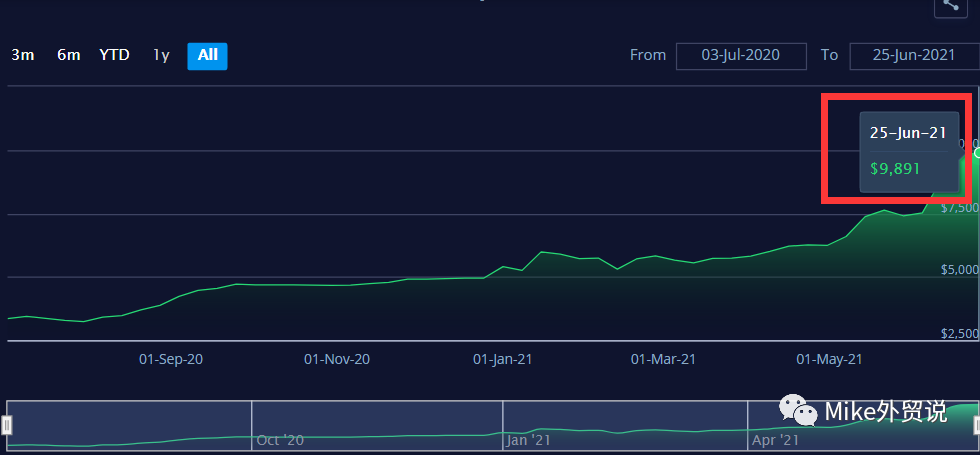Click the 01-Jan-21 axis label
Image resolution: width=980 pixels, height=455 pixels.
pyautogui.click(x=502, y=359)
